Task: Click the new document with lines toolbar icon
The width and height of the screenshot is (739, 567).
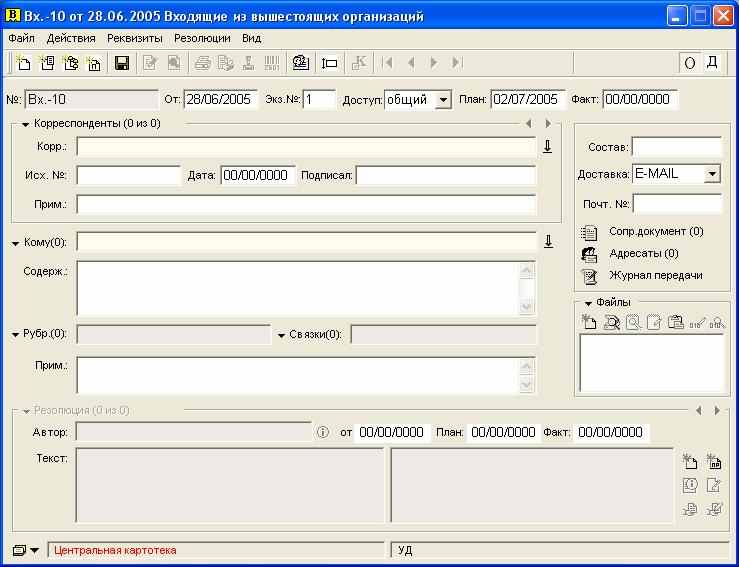Action: [x=47, y=63]
